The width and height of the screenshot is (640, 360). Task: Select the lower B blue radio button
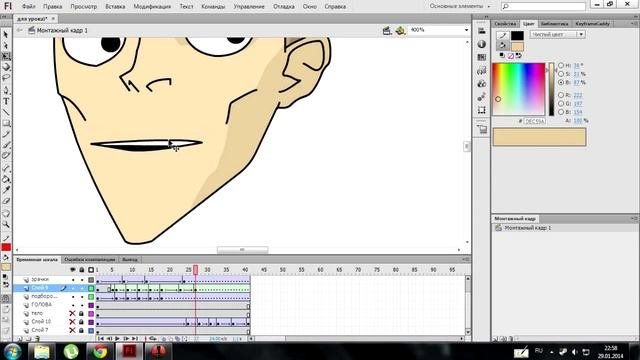click(561, 112)
